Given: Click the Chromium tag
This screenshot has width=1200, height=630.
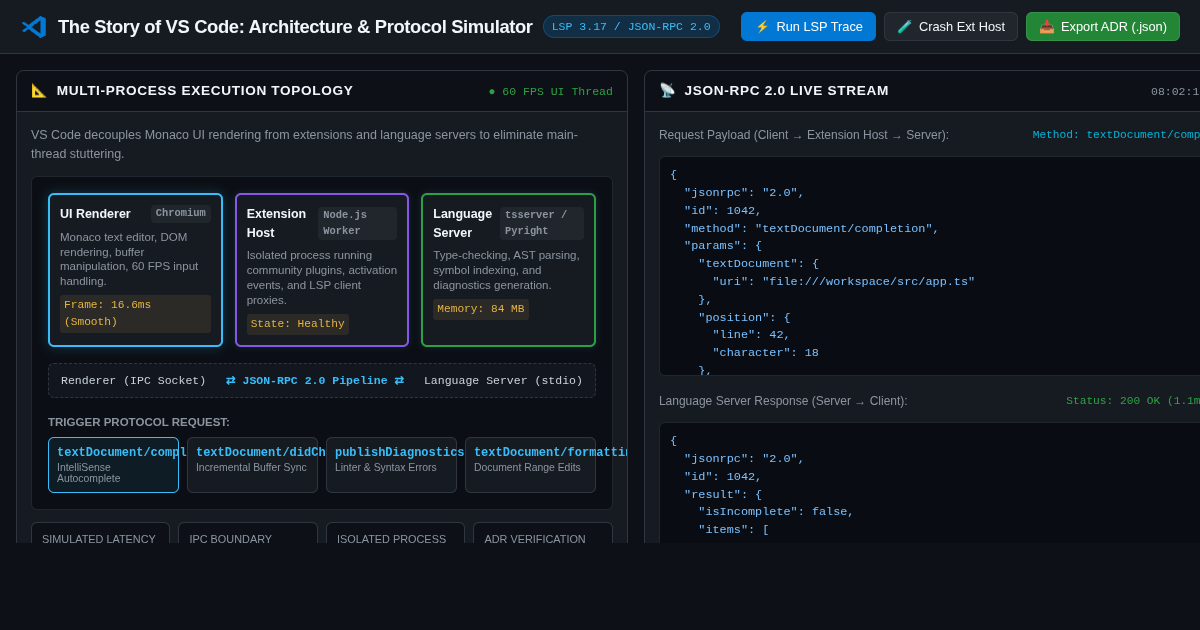Looking at the screenshot, I should click(x=181, y=214).
